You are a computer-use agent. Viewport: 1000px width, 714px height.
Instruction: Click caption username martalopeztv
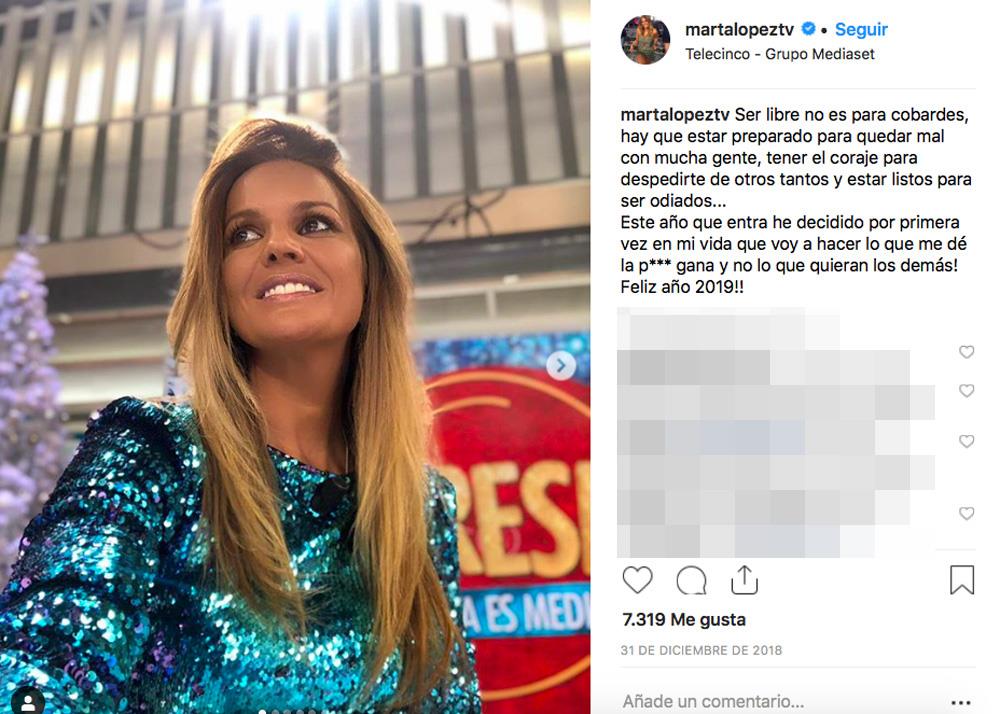pos(675,115)
